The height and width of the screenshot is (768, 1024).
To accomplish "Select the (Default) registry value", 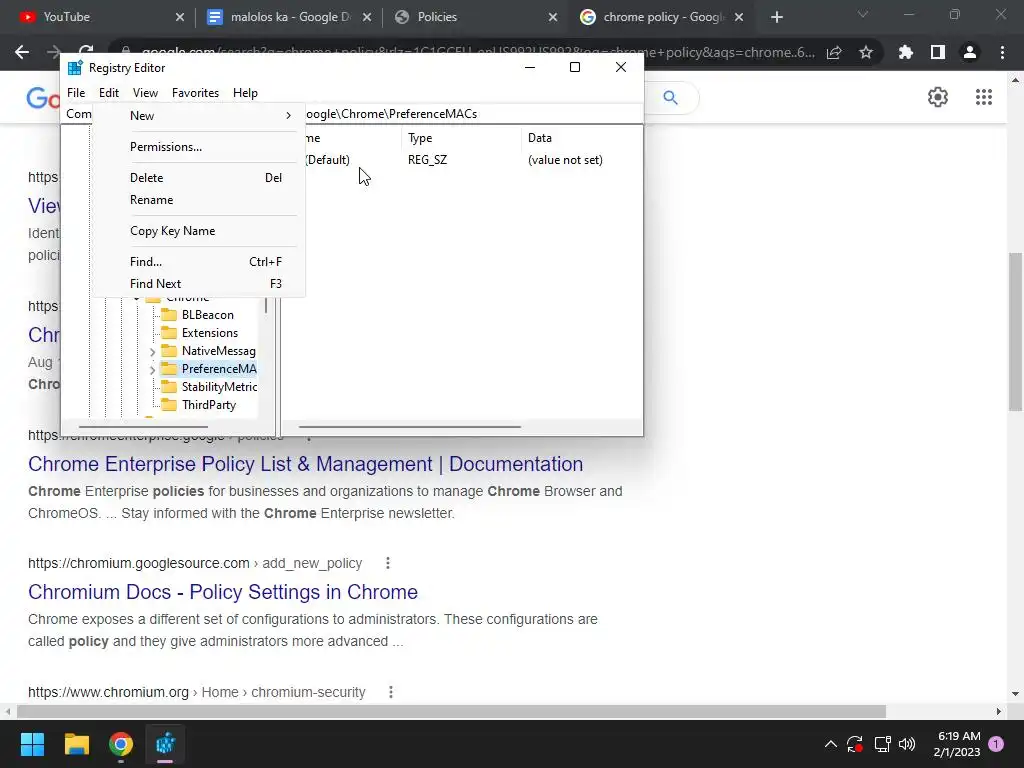I will tap(327, 160).
